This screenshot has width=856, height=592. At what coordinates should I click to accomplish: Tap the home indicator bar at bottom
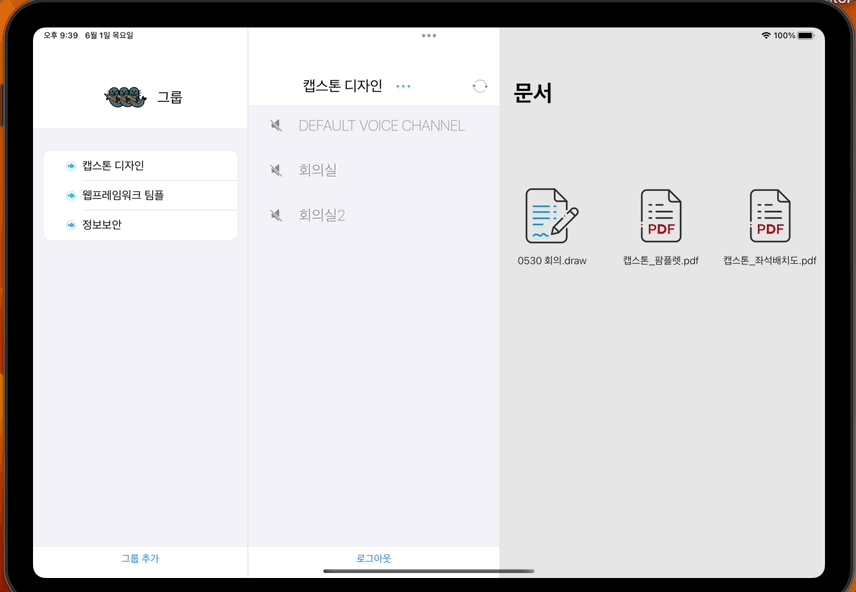(x=428, y=572)
